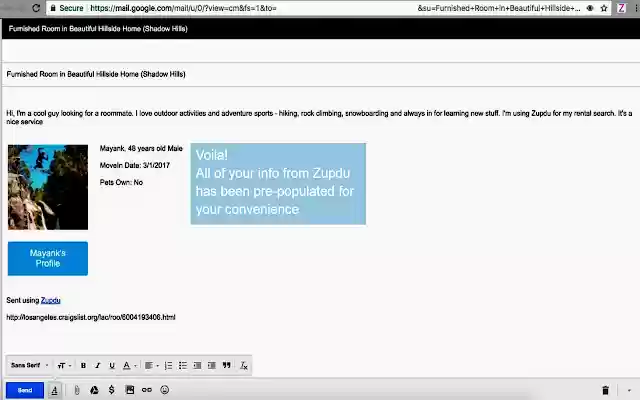Toggle the formatting options bar
The image size is (640, 400).
tap(54, 391)
